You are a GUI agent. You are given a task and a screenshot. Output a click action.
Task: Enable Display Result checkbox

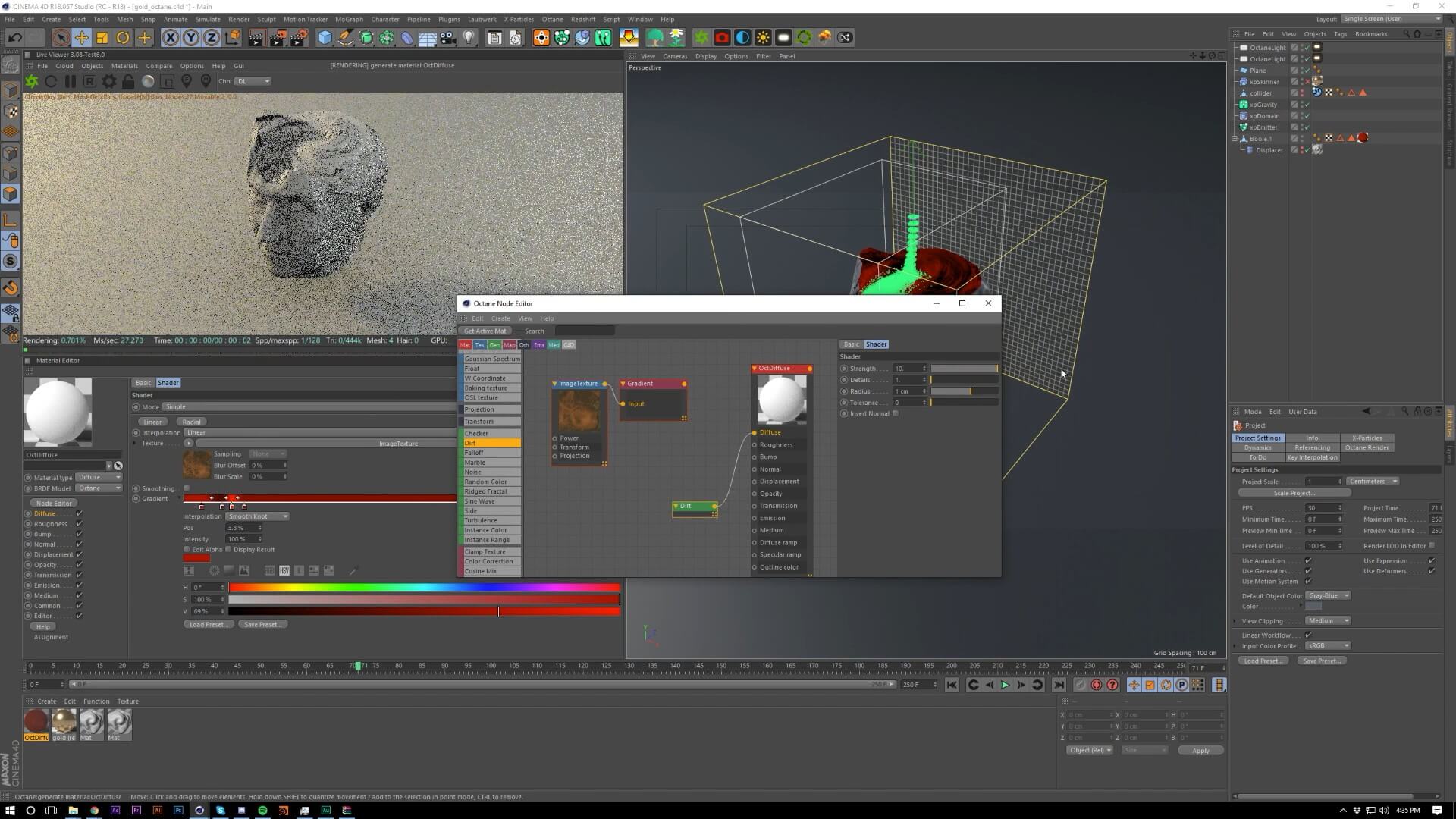pos(228,550)
